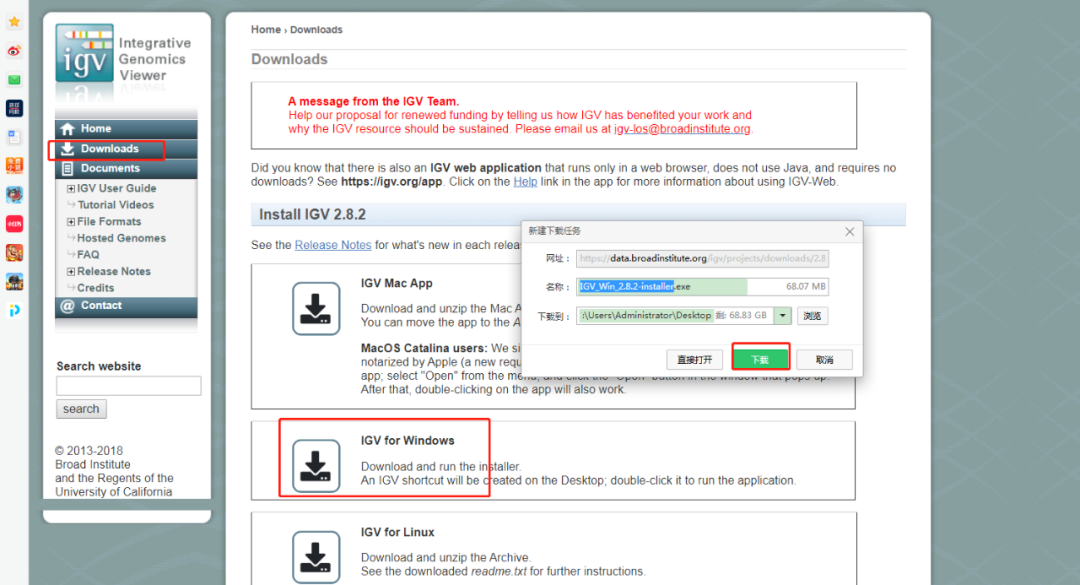Click the 'IGV Mac App' heading
Screen dimensions: 1080x585
tap(397, 283)
